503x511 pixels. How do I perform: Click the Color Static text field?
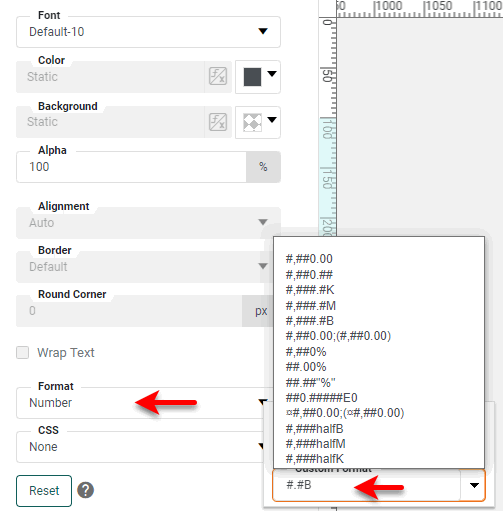click(110, 77)
